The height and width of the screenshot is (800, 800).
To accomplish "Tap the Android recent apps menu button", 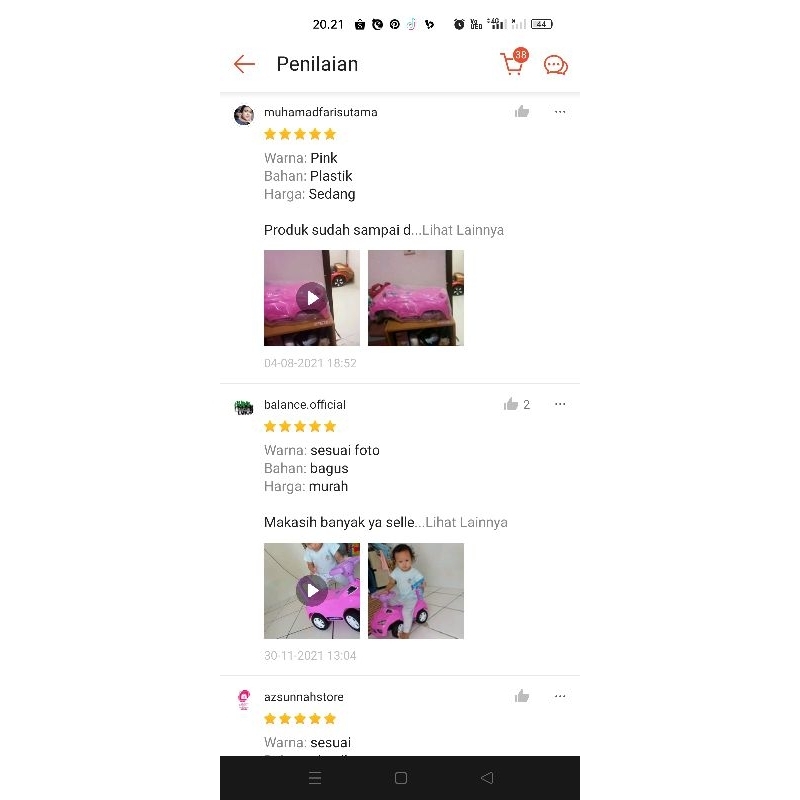I will (x=315, y=778).
